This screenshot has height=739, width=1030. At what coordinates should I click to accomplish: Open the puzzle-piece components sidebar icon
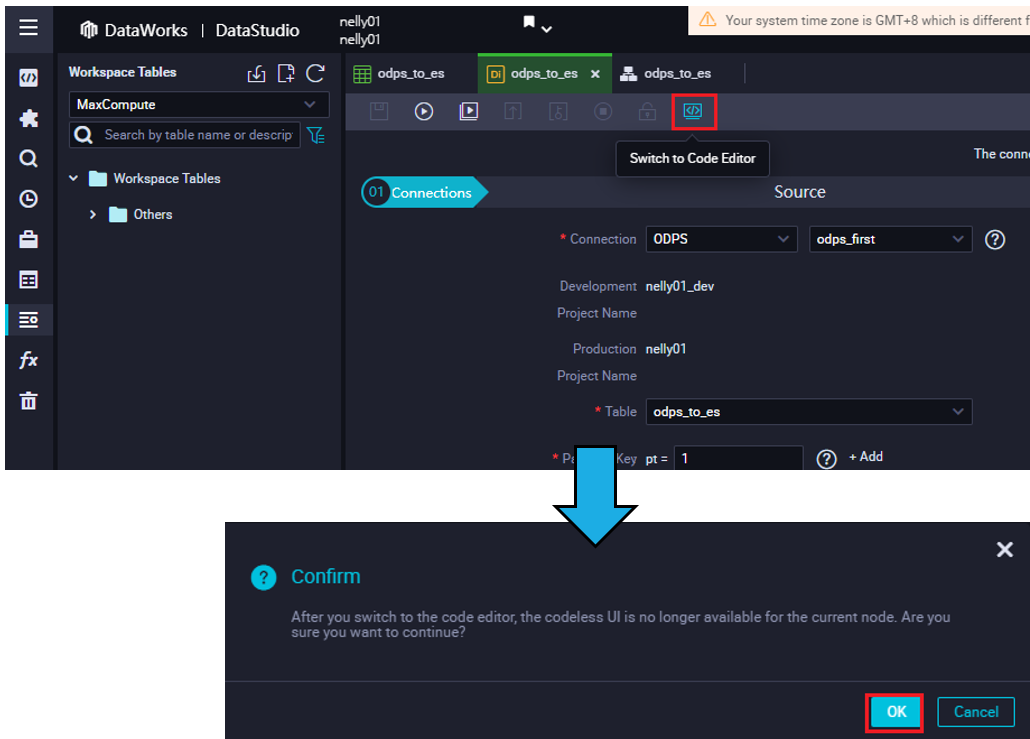point(28,119)
